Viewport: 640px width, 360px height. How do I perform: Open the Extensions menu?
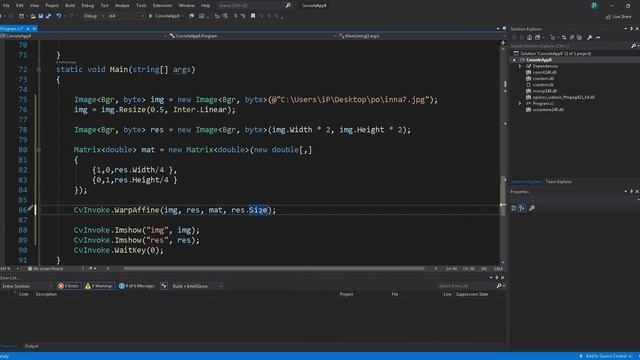[162, 5]
